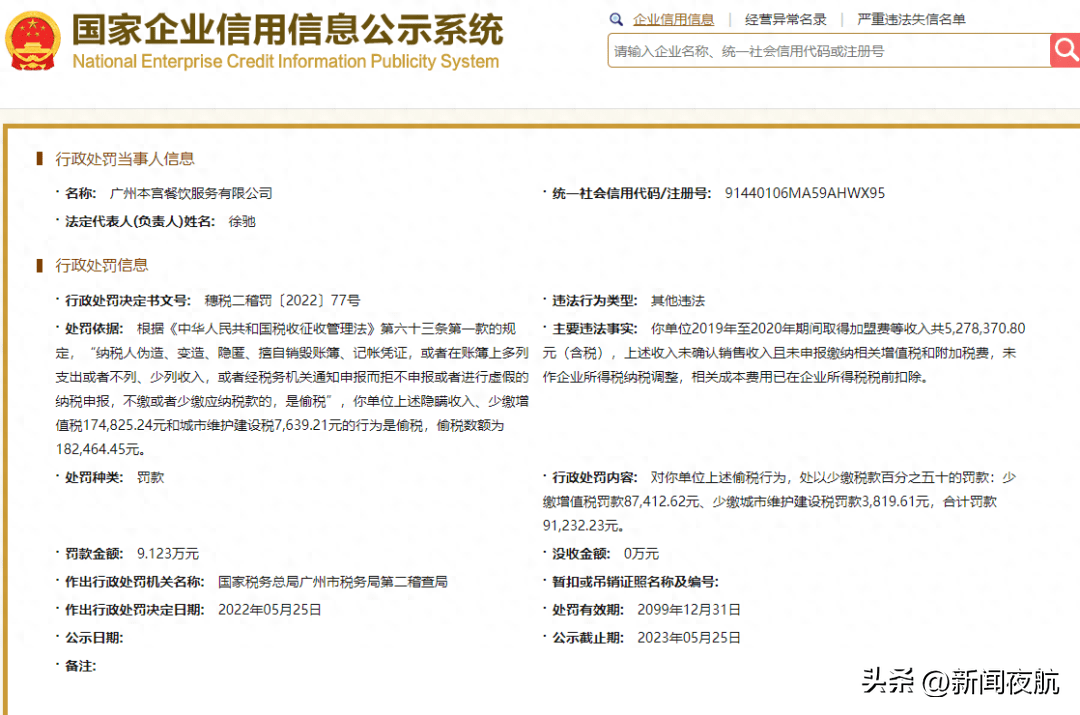Click the penalty decision date 2022年05月25日
The image size is (1080, 715).
pos(269,609)
